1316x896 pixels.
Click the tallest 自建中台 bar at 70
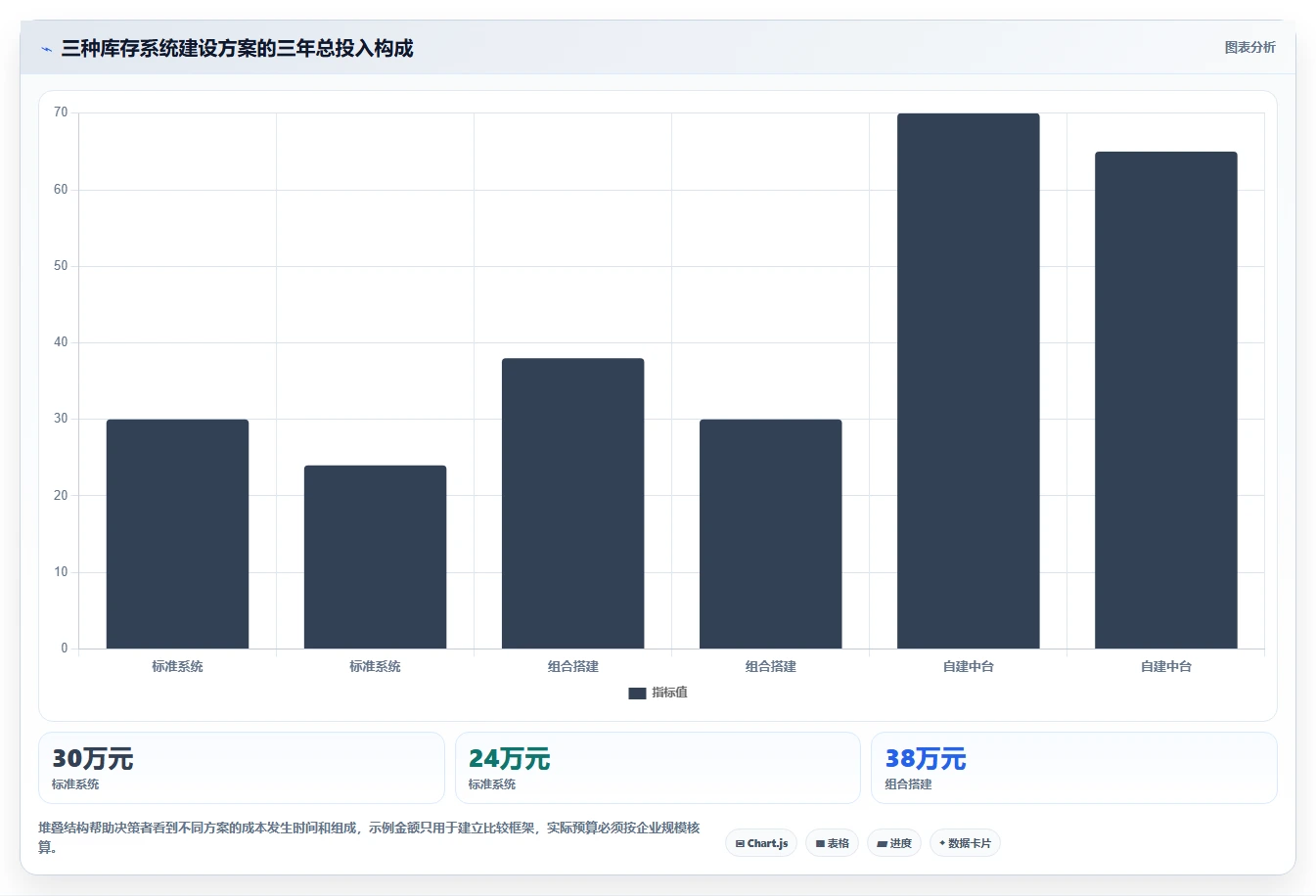(x=968, y=381)
